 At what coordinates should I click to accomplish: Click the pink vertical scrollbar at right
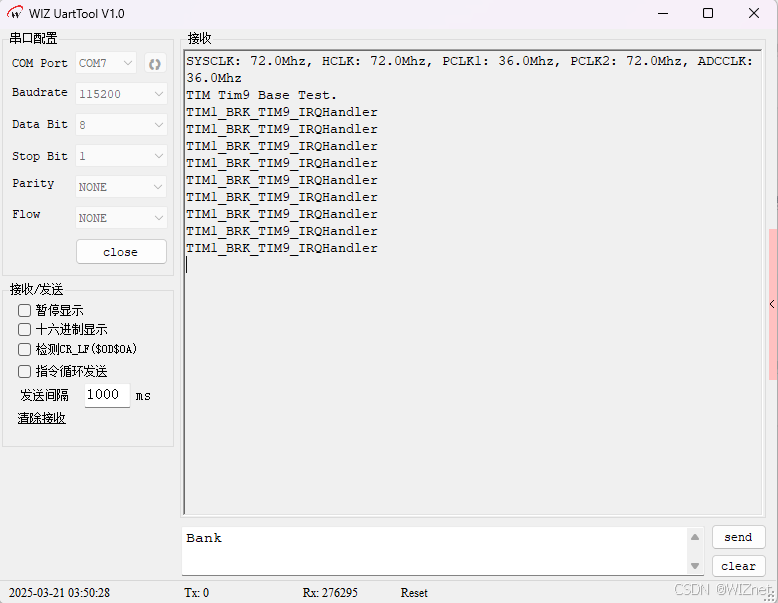[x=773, y=304]
